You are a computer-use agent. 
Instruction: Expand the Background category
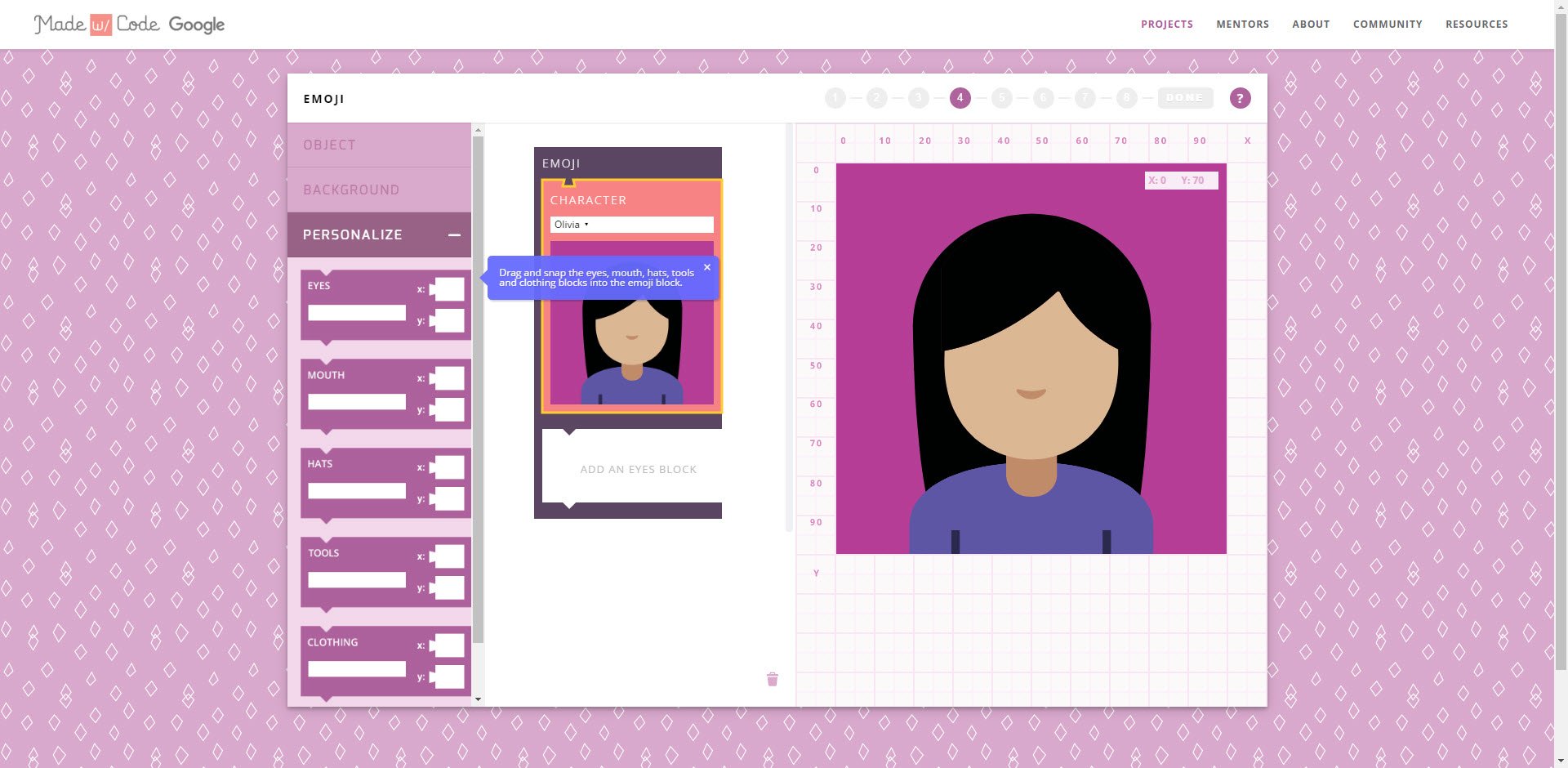(379, 190)
